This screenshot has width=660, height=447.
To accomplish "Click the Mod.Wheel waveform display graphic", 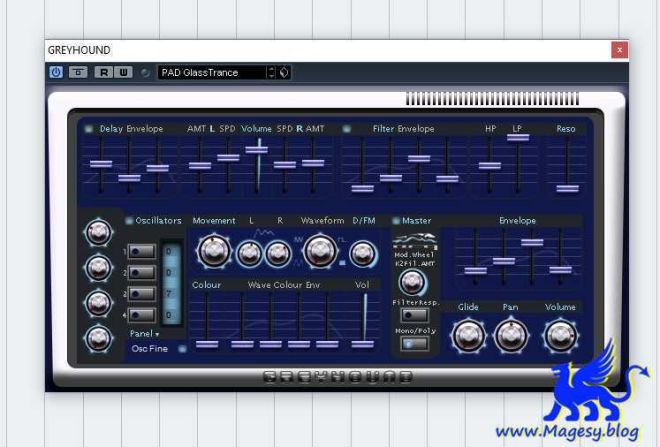I will point(415,242).
